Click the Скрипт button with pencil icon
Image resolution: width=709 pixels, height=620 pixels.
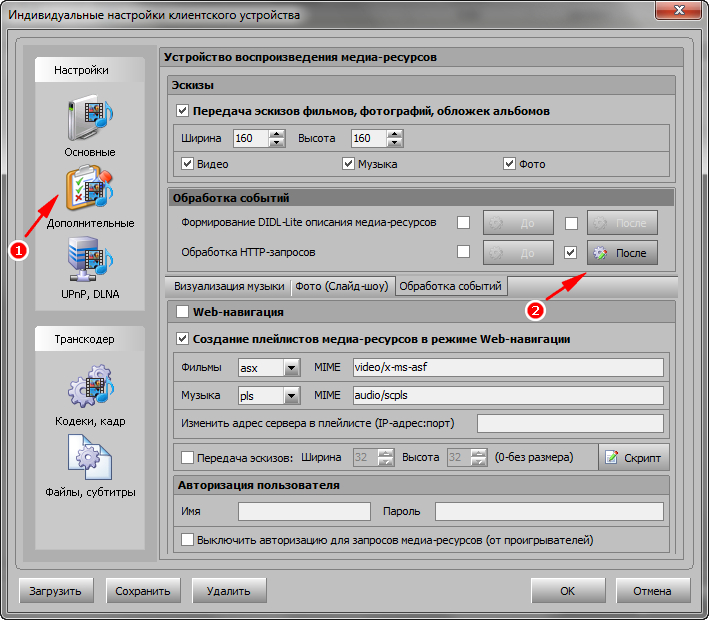pos(634,457)
